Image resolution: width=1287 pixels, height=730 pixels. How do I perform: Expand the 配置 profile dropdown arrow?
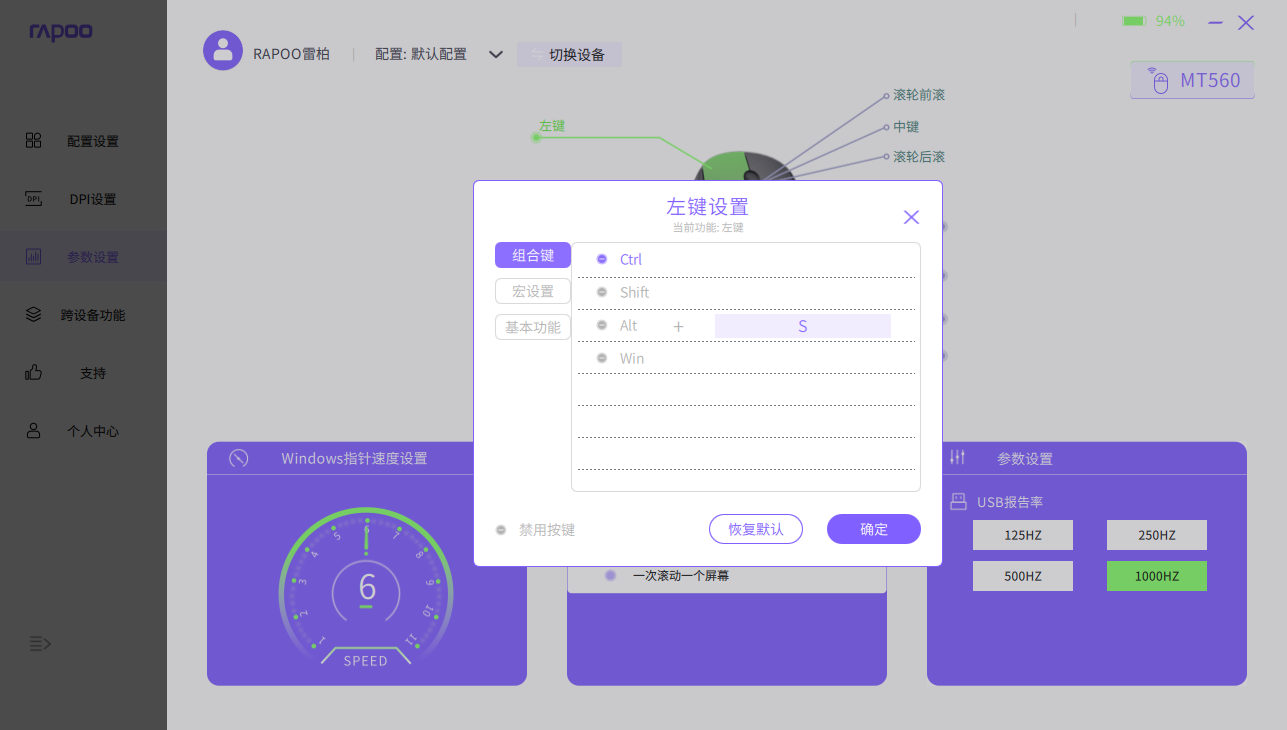tap(495, 55)
